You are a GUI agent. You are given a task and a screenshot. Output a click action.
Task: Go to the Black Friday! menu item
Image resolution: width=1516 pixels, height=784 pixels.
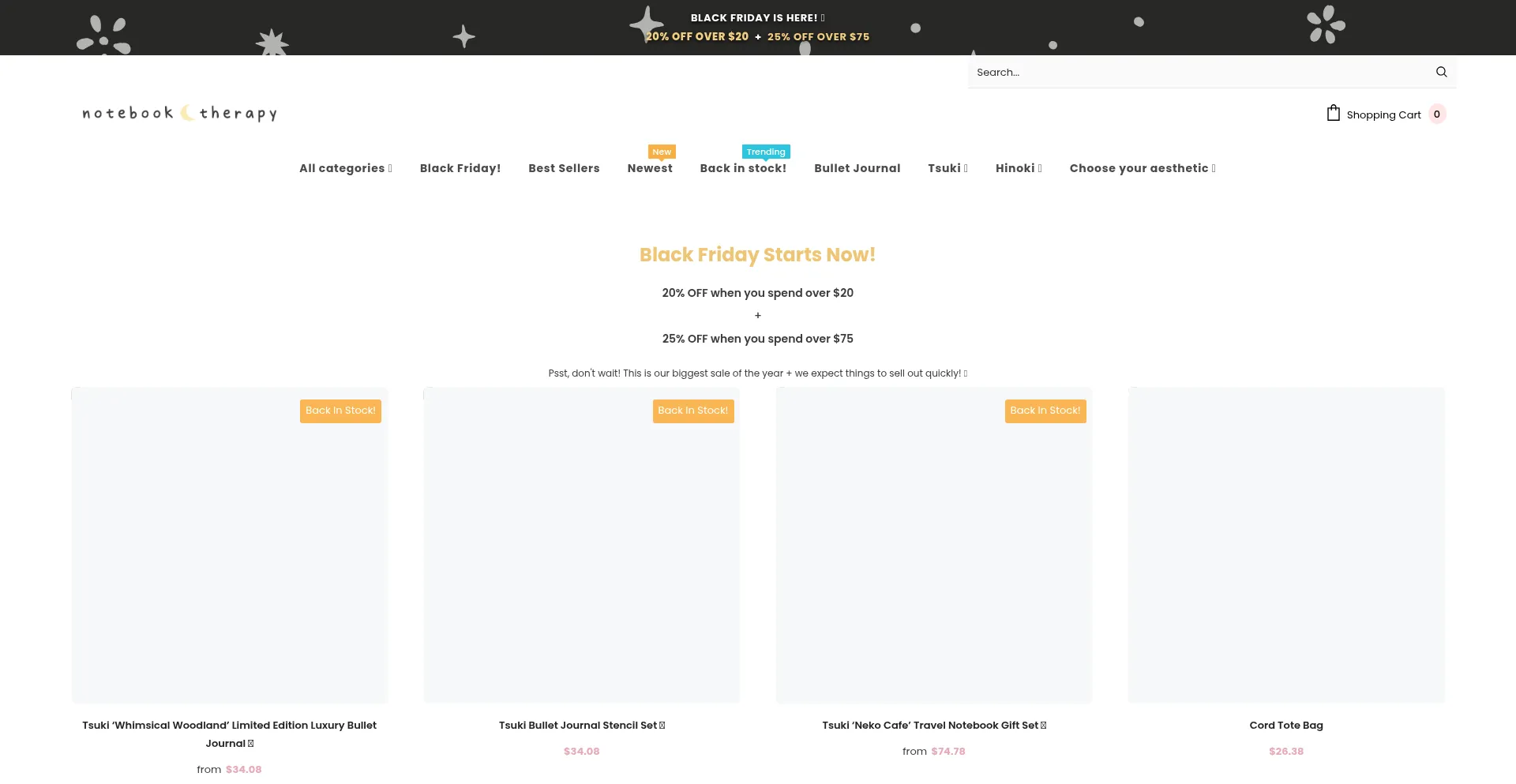(x=460, y=168)
